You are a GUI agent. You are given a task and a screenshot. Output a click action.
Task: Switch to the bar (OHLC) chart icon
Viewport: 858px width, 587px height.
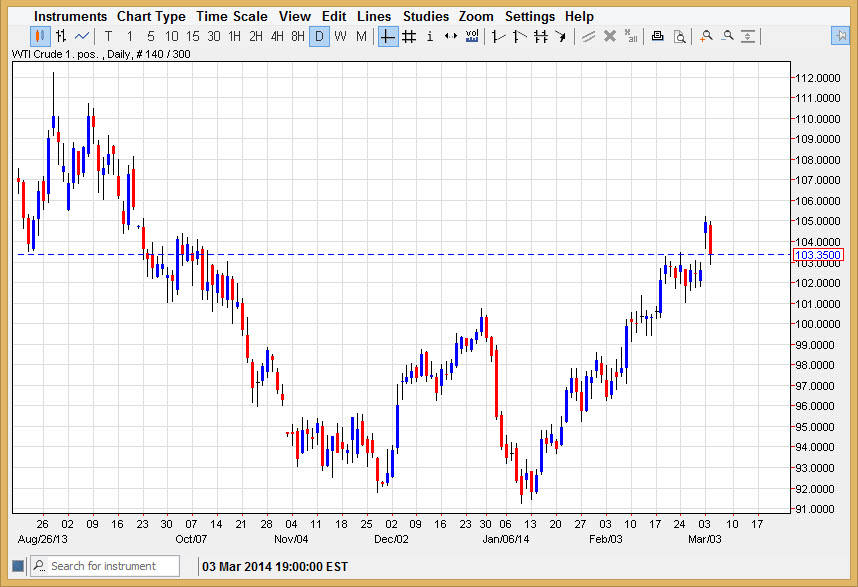(60, 36)
